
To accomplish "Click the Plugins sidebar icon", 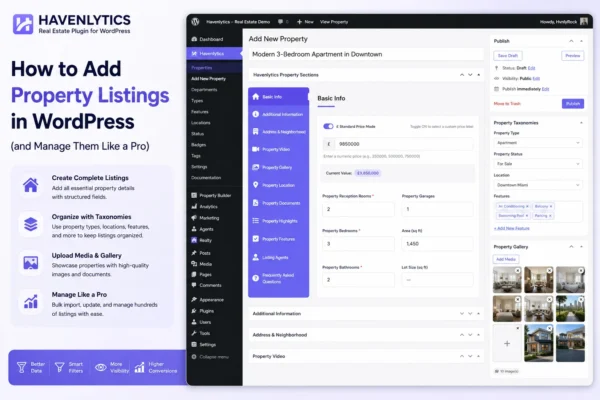I will [194, 311].
